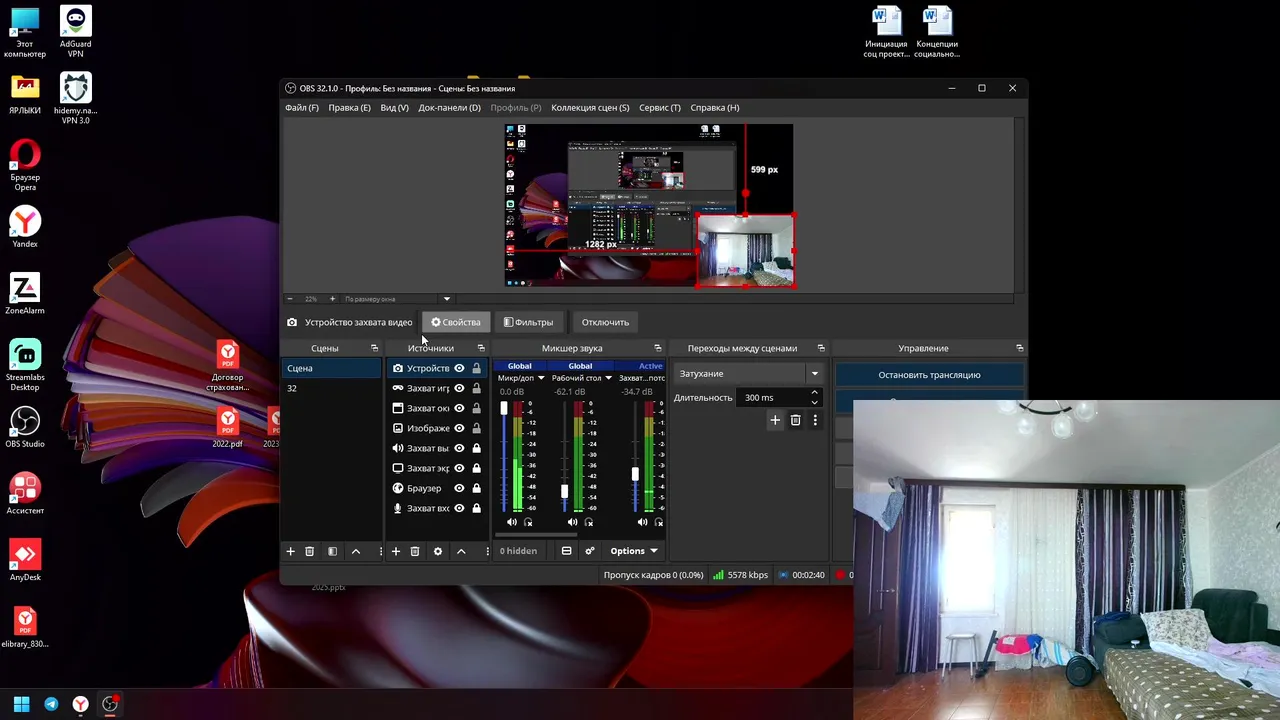1280x720 pixels.
Task: Toggle monitoring for Микр/доп channel
Action: [x=529, y=522]
